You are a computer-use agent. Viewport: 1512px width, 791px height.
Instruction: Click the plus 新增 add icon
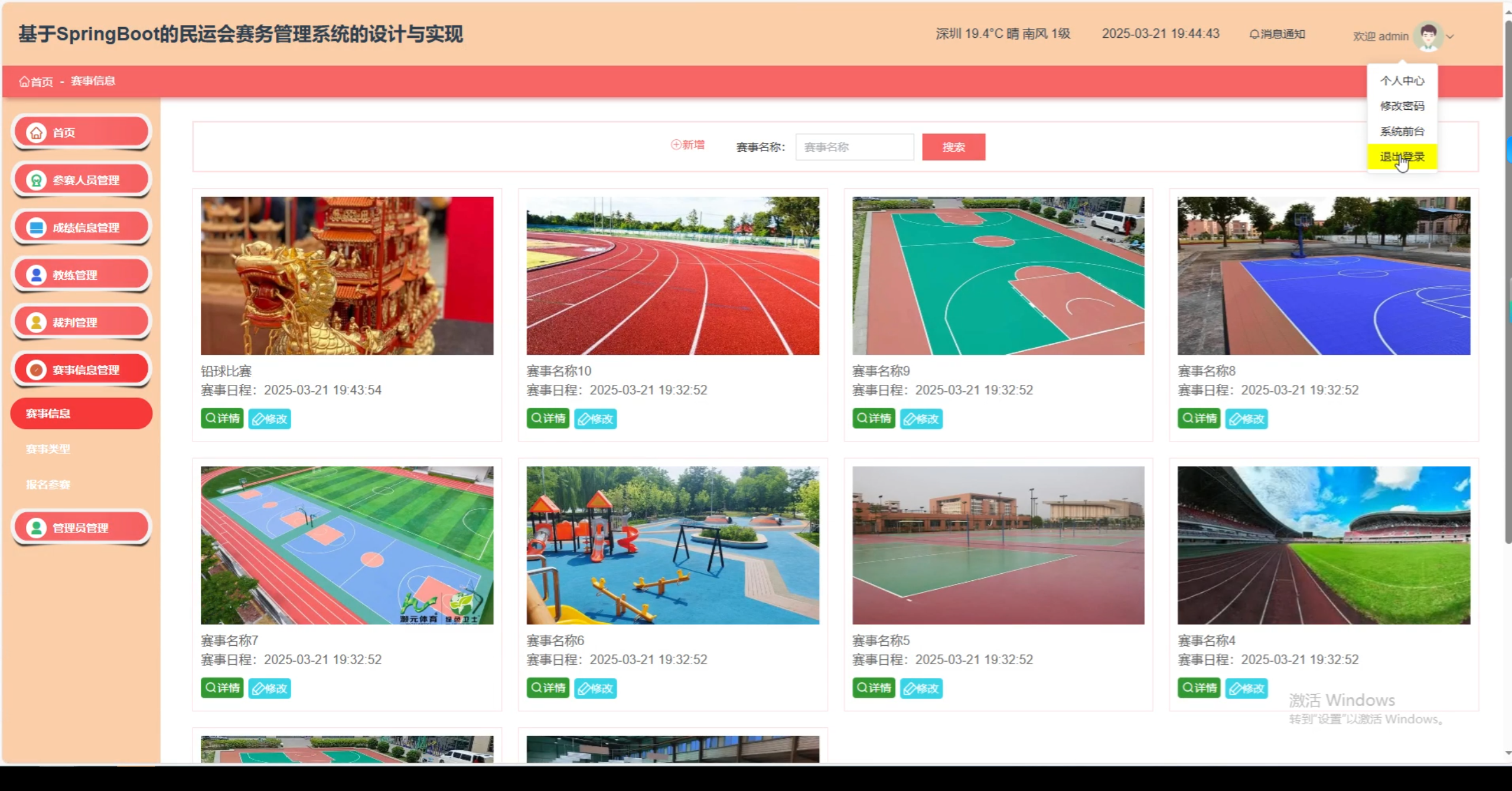(676, 145)
